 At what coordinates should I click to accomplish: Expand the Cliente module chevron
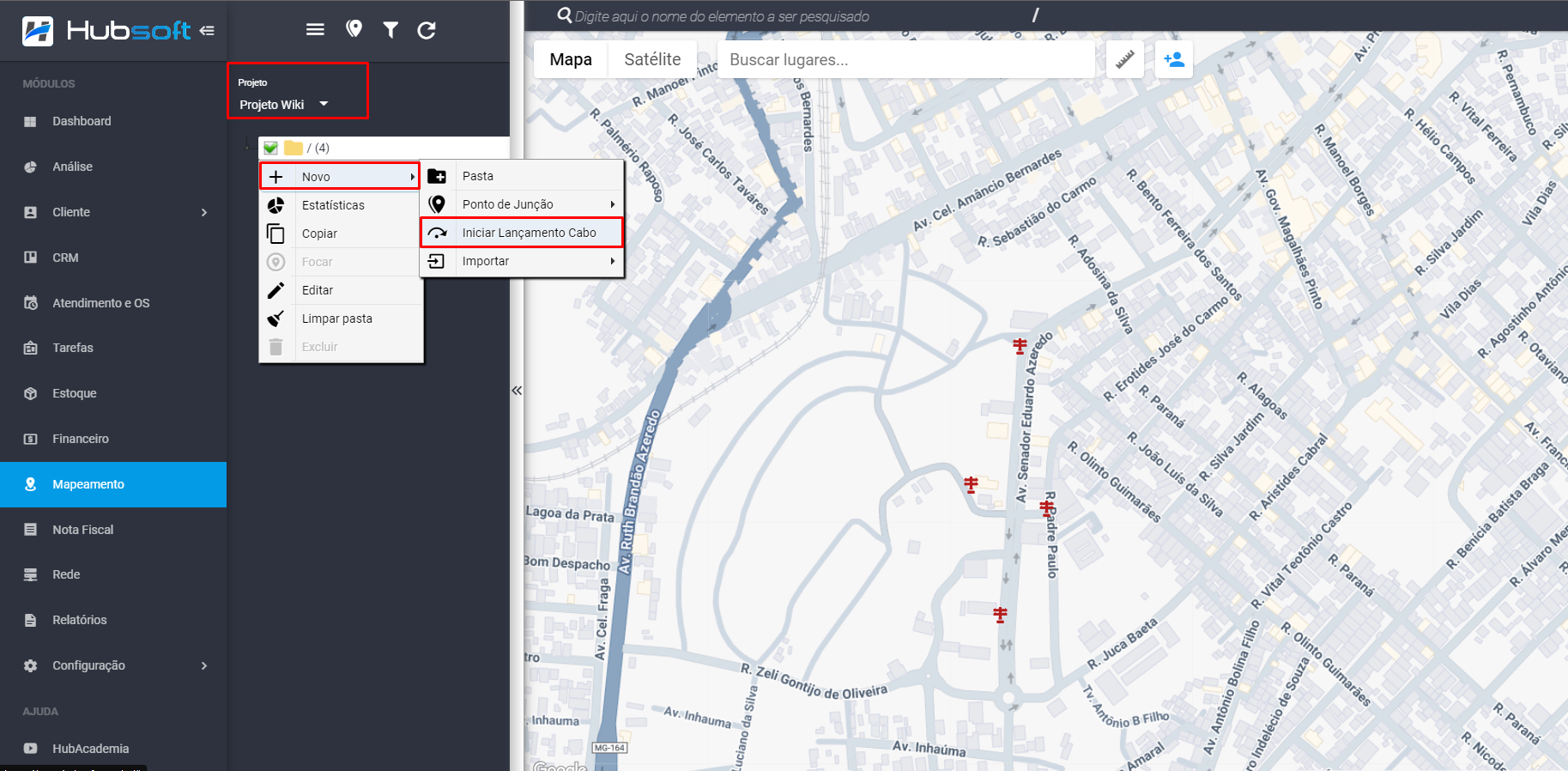click(x=204, y=212)
